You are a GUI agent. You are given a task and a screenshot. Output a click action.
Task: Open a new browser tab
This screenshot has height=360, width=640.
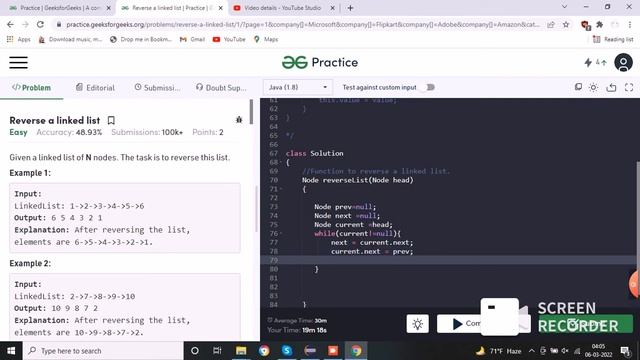(350, 8)
